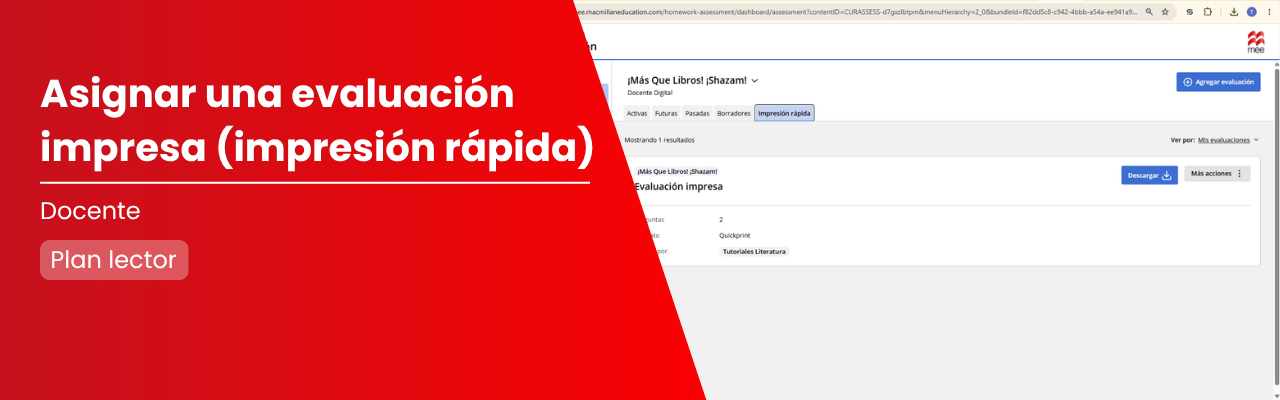Viewport: 1280px width, 400px height.
Task: Click the Evaluación impresa title
Action: pyautogui.click(x=679, y=186)
